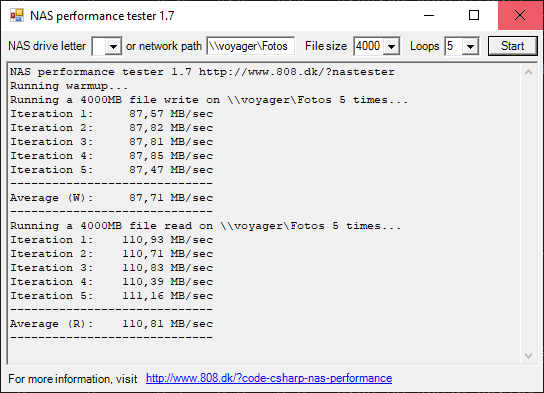Click the 'File size' label

coord(326,46)
